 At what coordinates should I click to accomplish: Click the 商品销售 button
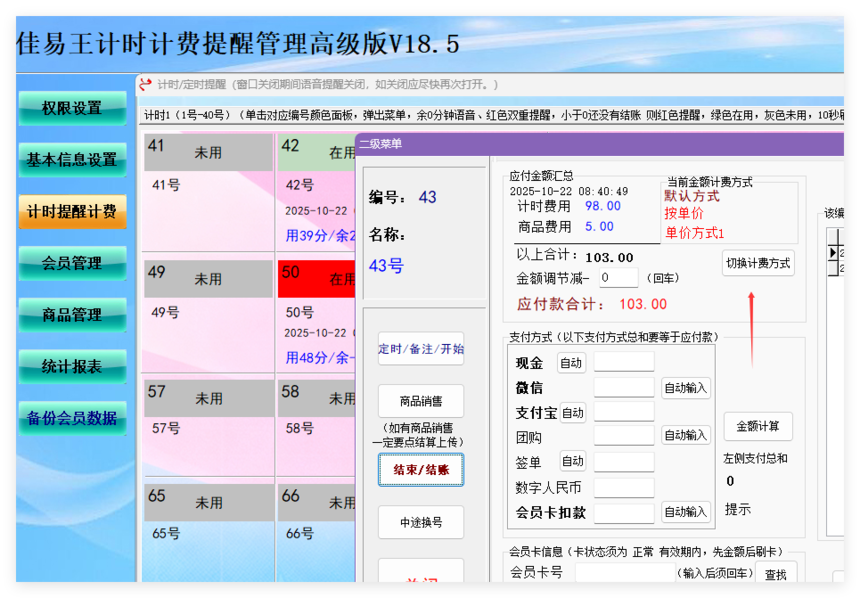420,401
